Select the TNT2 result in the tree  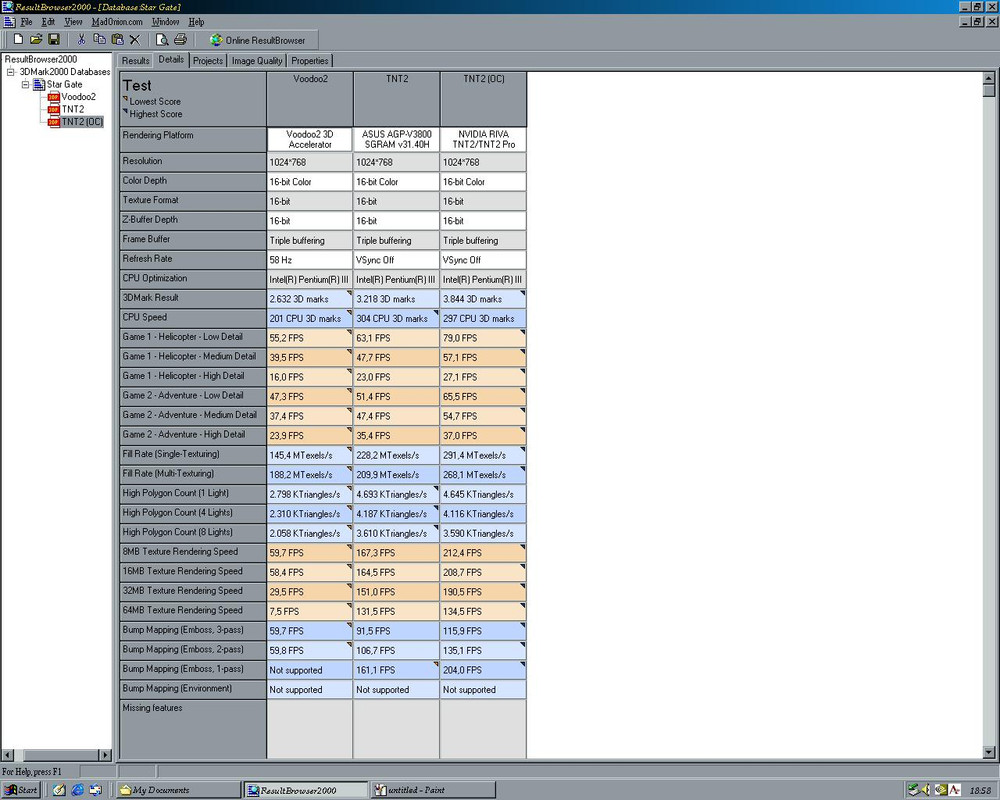click(x=73, y=109)
